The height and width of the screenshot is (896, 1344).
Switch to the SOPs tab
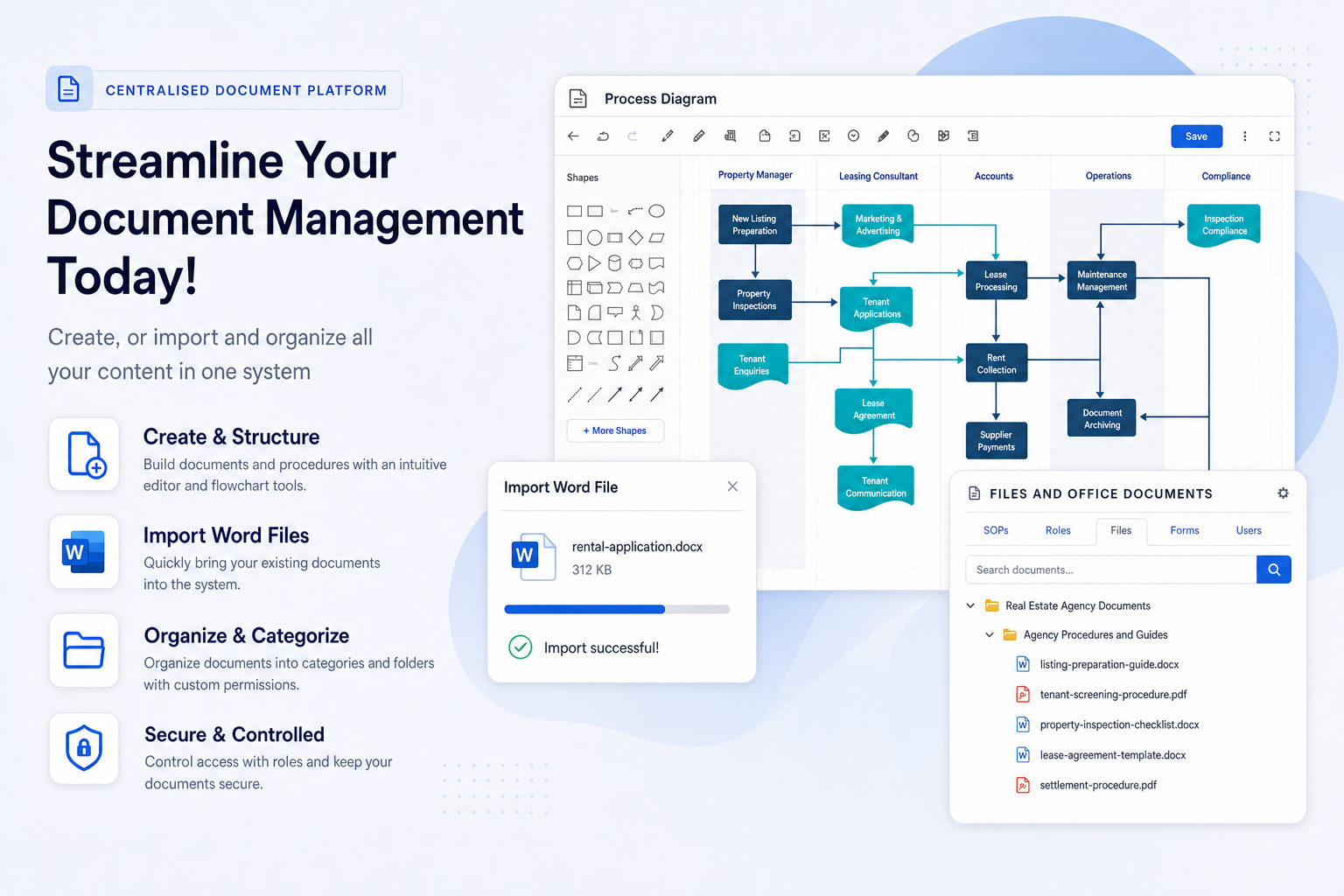tap(996, 530)
